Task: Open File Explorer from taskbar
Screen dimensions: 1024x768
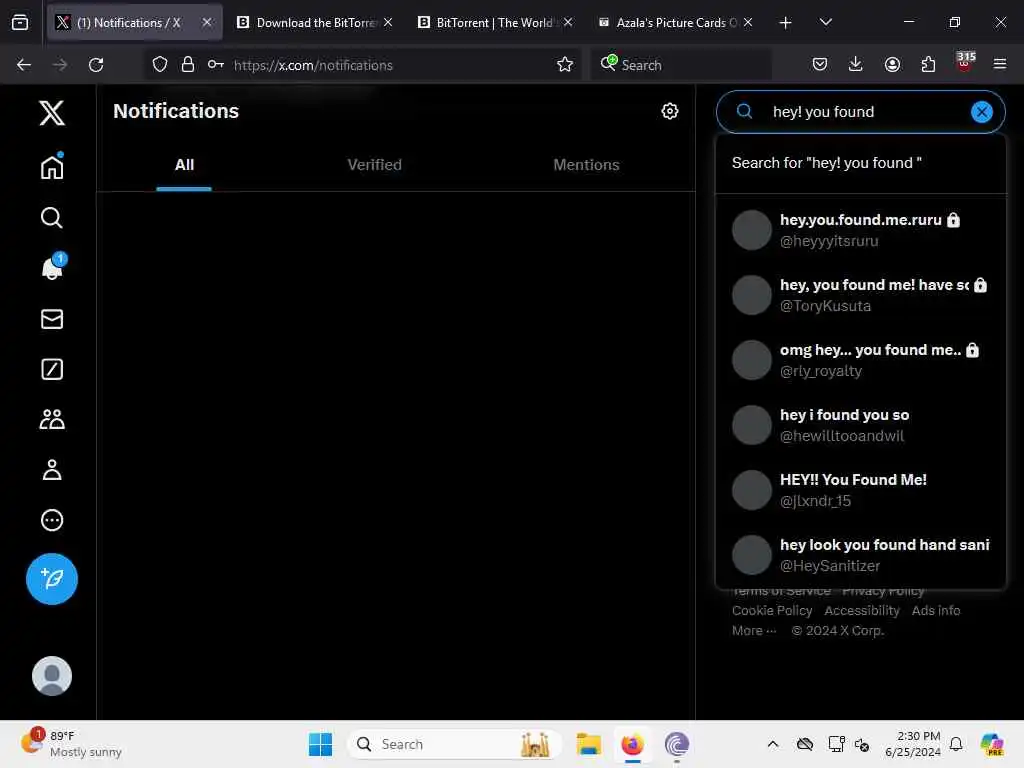Action: pyautogui.click(x=588, y=744)
